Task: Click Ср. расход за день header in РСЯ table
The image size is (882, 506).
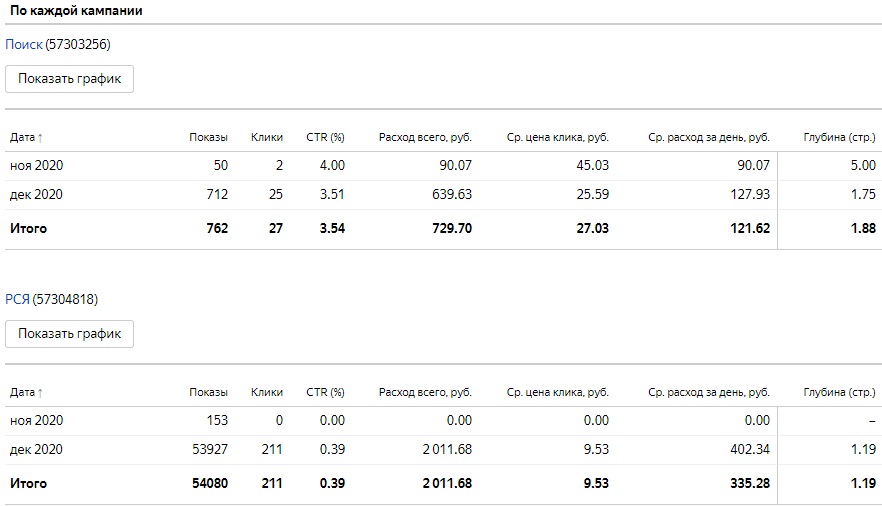Action: 708,393
